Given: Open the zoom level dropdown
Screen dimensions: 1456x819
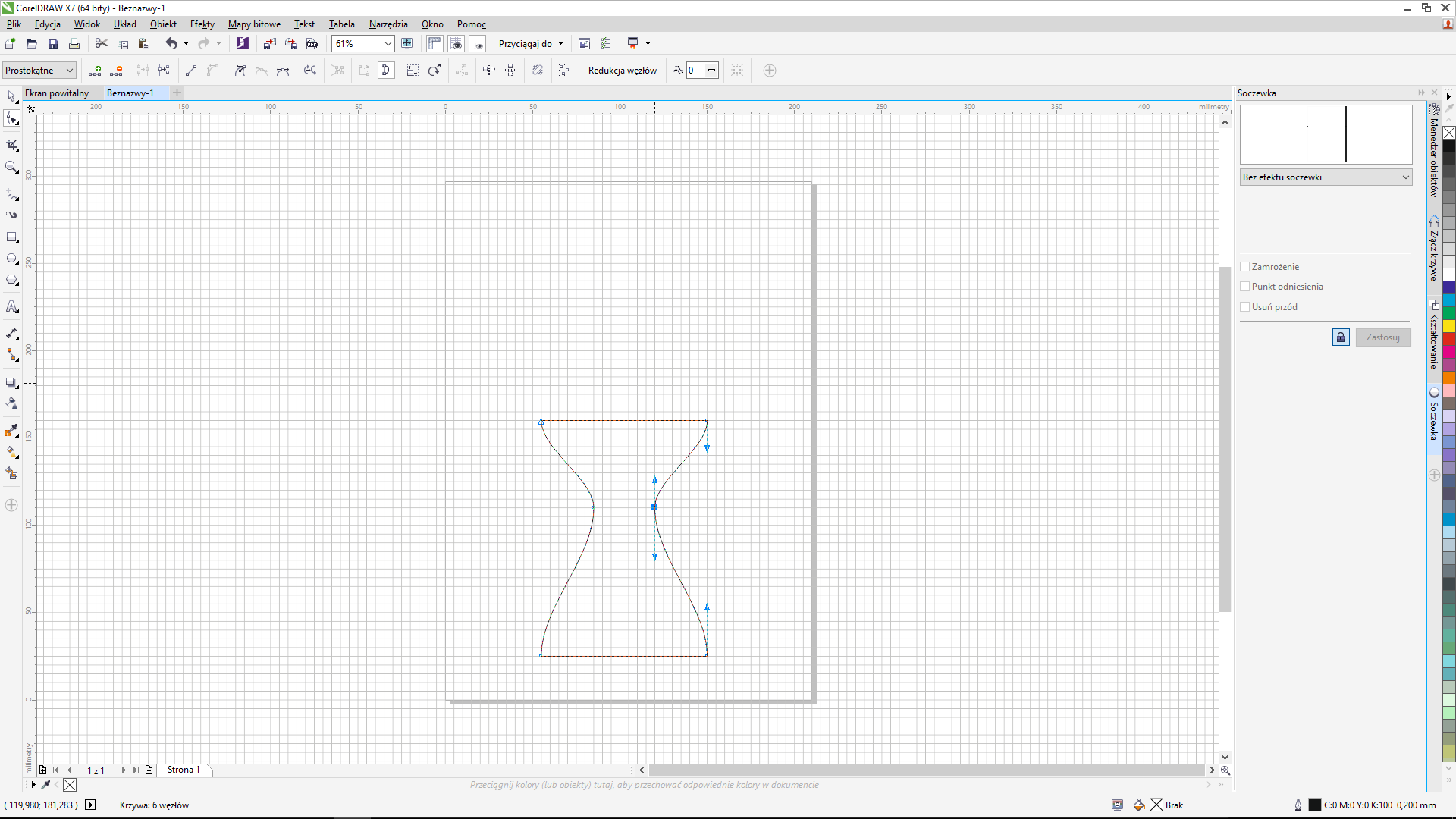Looking at the screenshot, I should pos(388,44).
